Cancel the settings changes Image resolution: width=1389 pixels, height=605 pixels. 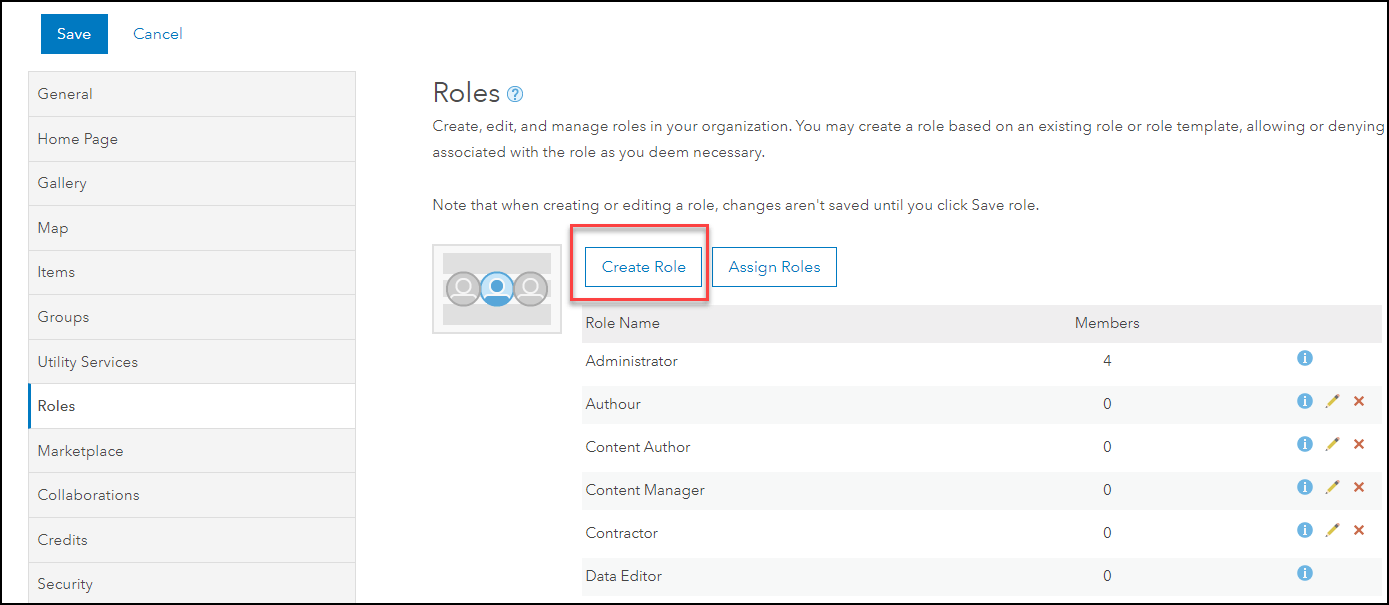pyautogui.click(x=158, y=34)
